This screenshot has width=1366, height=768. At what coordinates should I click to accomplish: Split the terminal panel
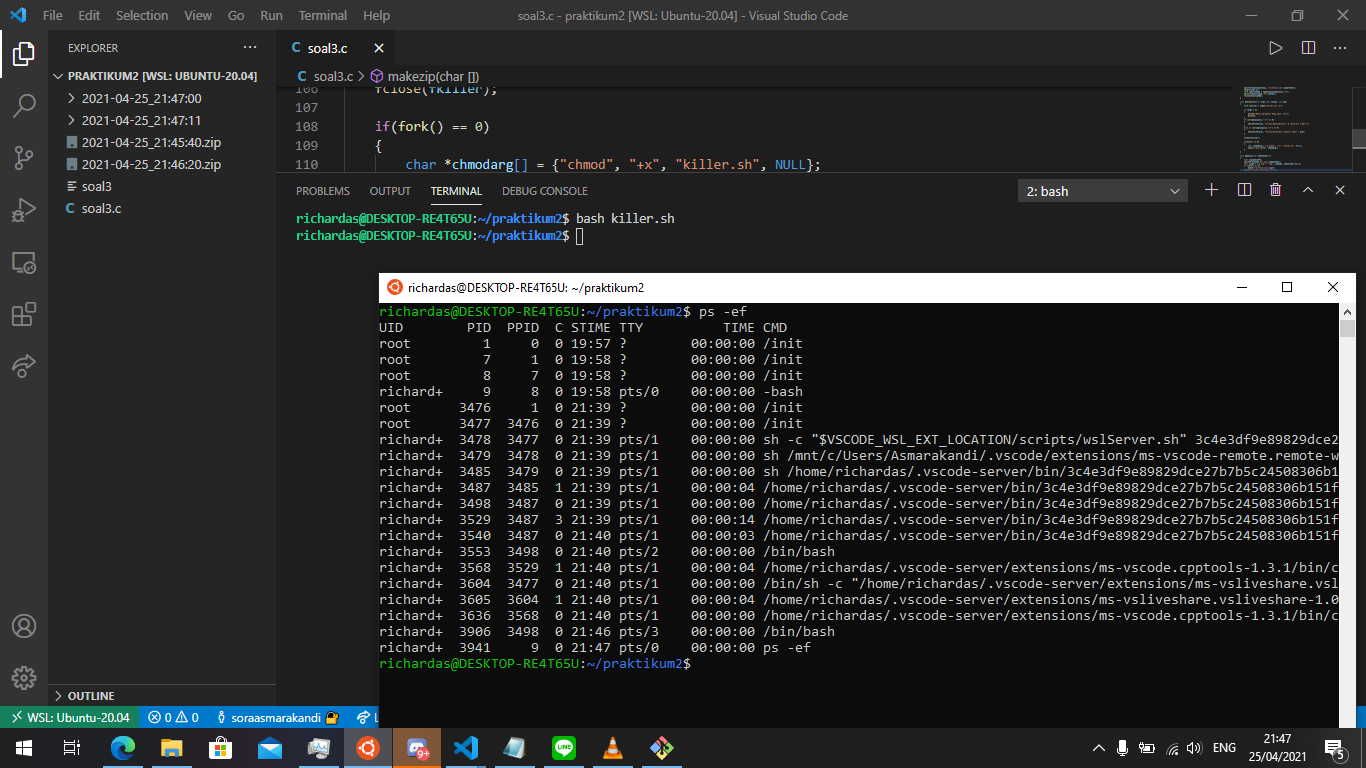coord(1244,190)
